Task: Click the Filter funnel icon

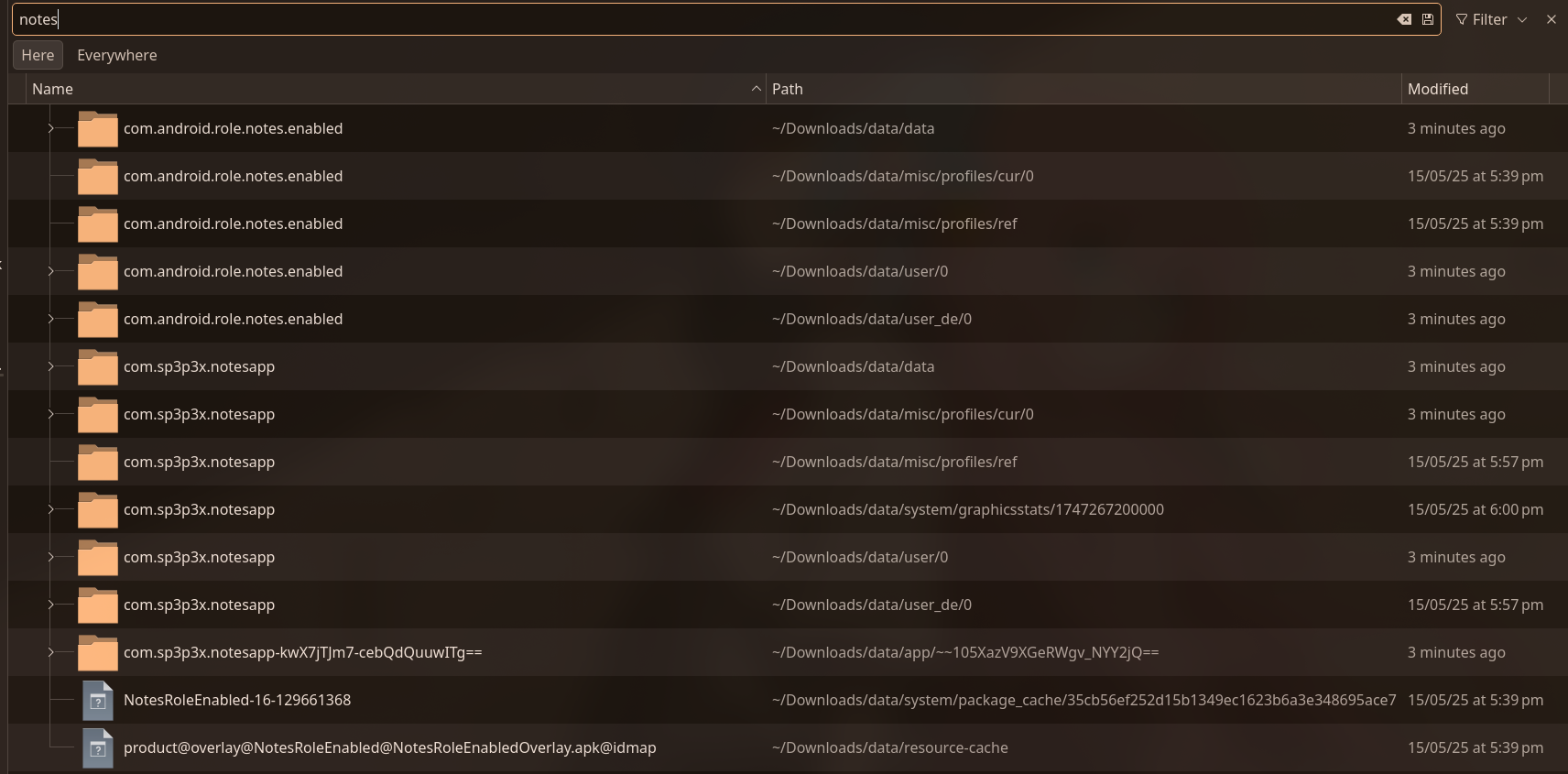Action: coord(1462,18)
